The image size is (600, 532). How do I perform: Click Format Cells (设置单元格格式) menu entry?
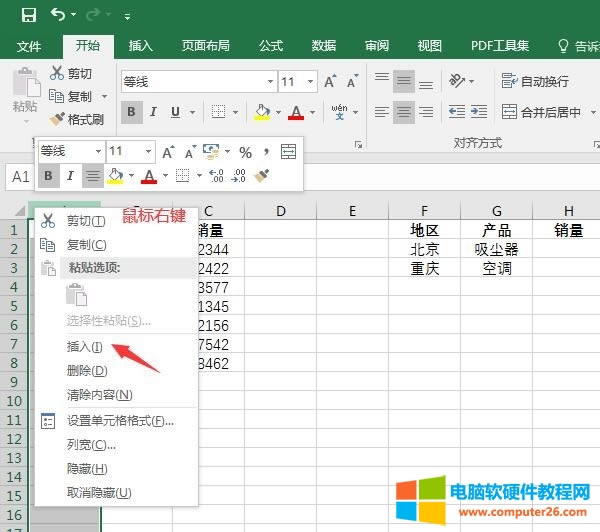click(x=119, y=421)
